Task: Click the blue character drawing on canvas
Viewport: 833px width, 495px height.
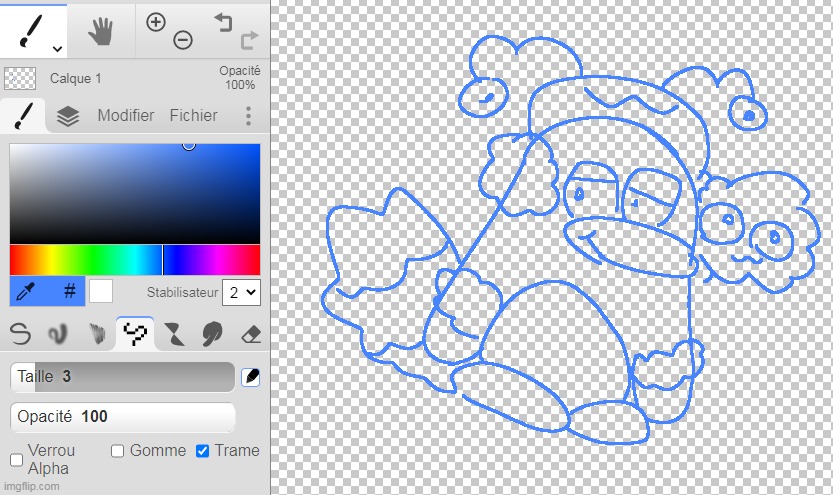Action: tap(571, 239)
